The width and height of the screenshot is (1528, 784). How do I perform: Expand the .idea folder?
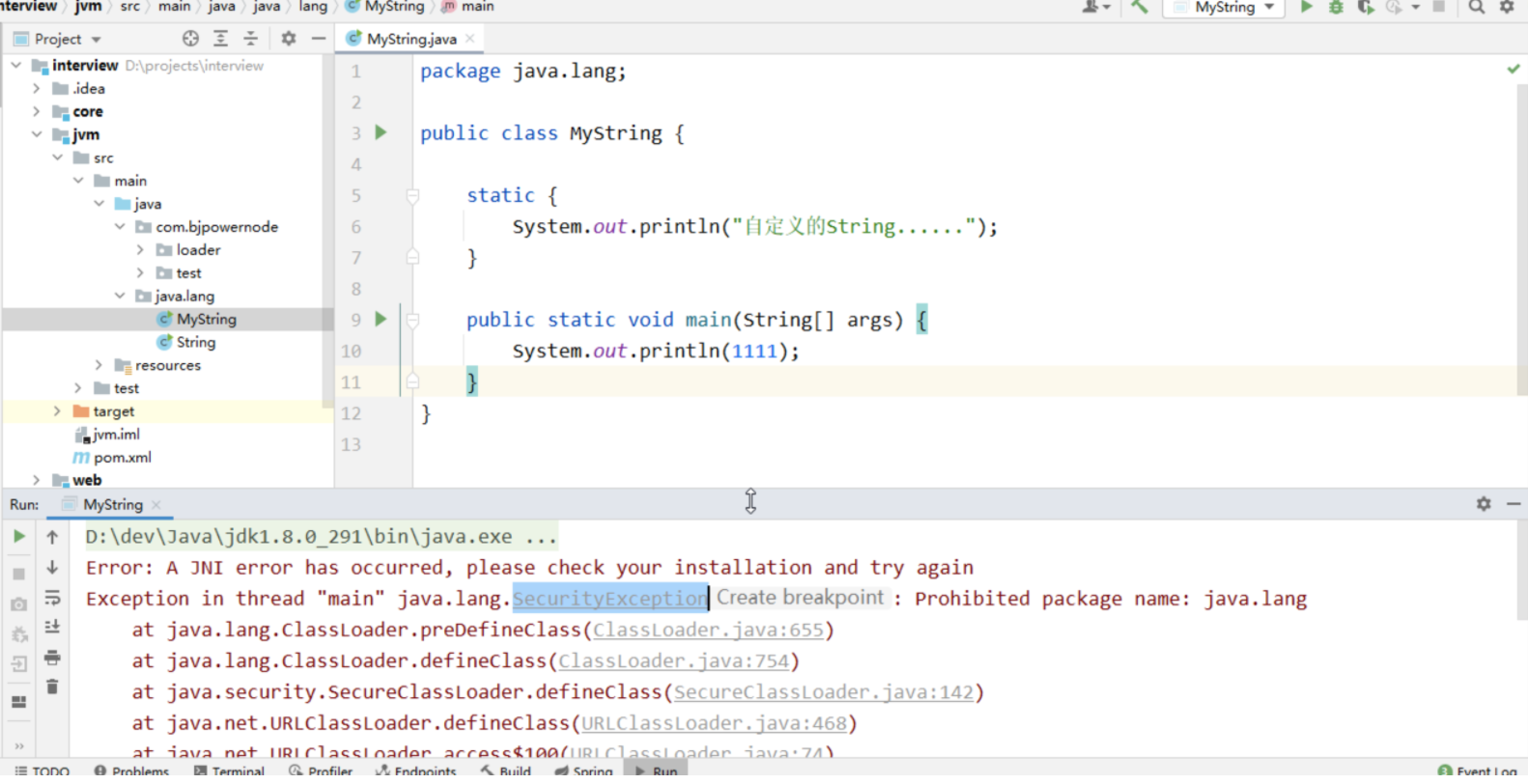37,88
